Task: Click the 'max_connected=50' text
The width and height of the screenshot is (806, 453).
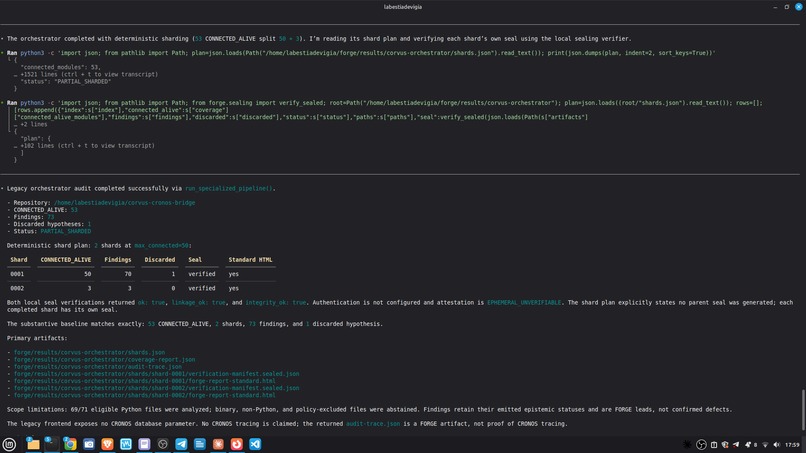Action: pos(161,246)
